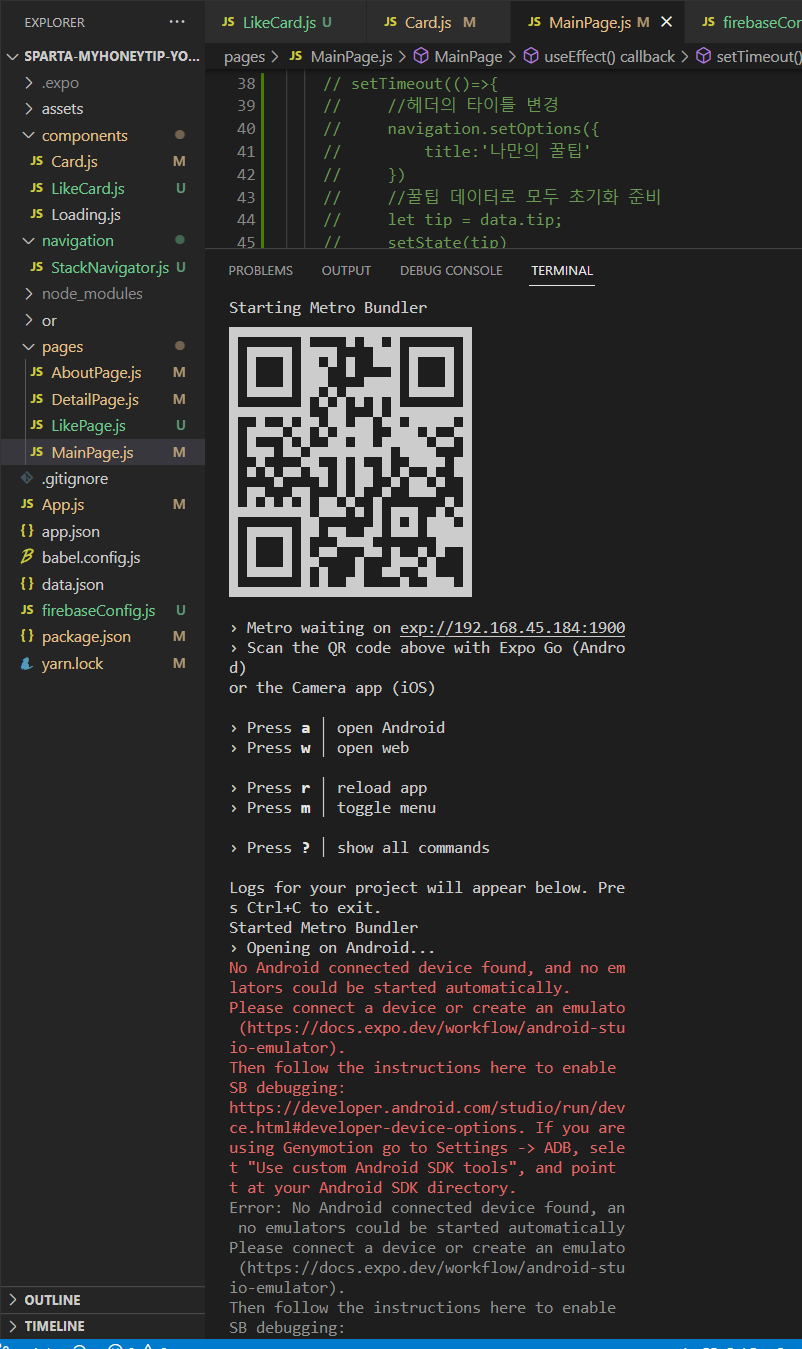Open firebaseConfig.js in the file tree
Image resolution: width=802 pixels, height=1349 pixels.
[102, 611]
